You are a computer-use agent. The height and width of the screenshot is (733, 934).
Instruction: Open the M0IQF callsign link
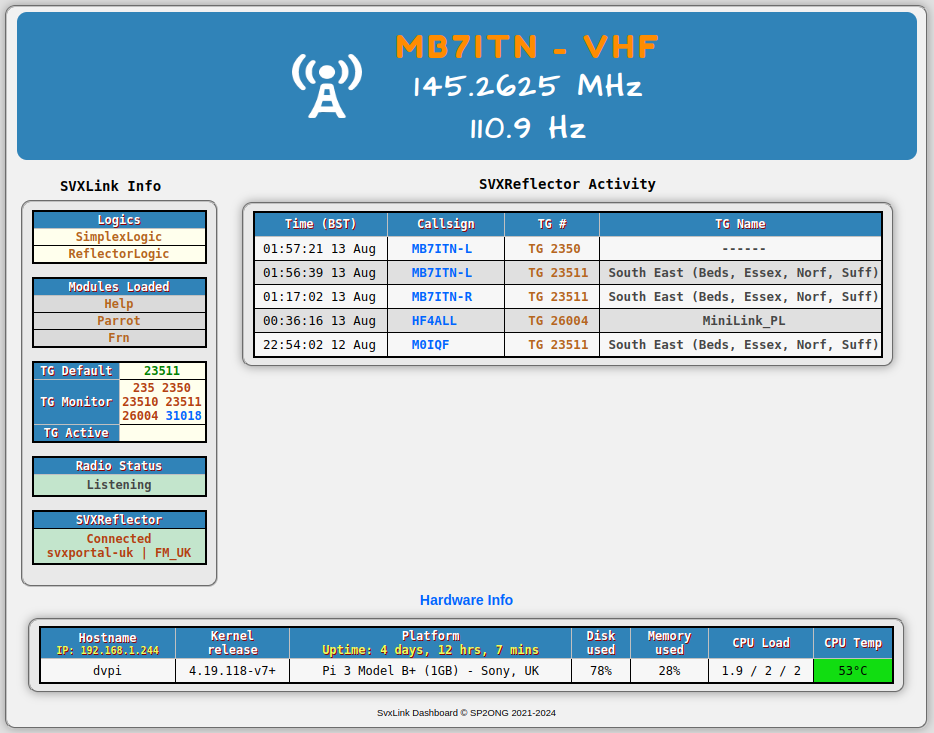click(431, 345)
